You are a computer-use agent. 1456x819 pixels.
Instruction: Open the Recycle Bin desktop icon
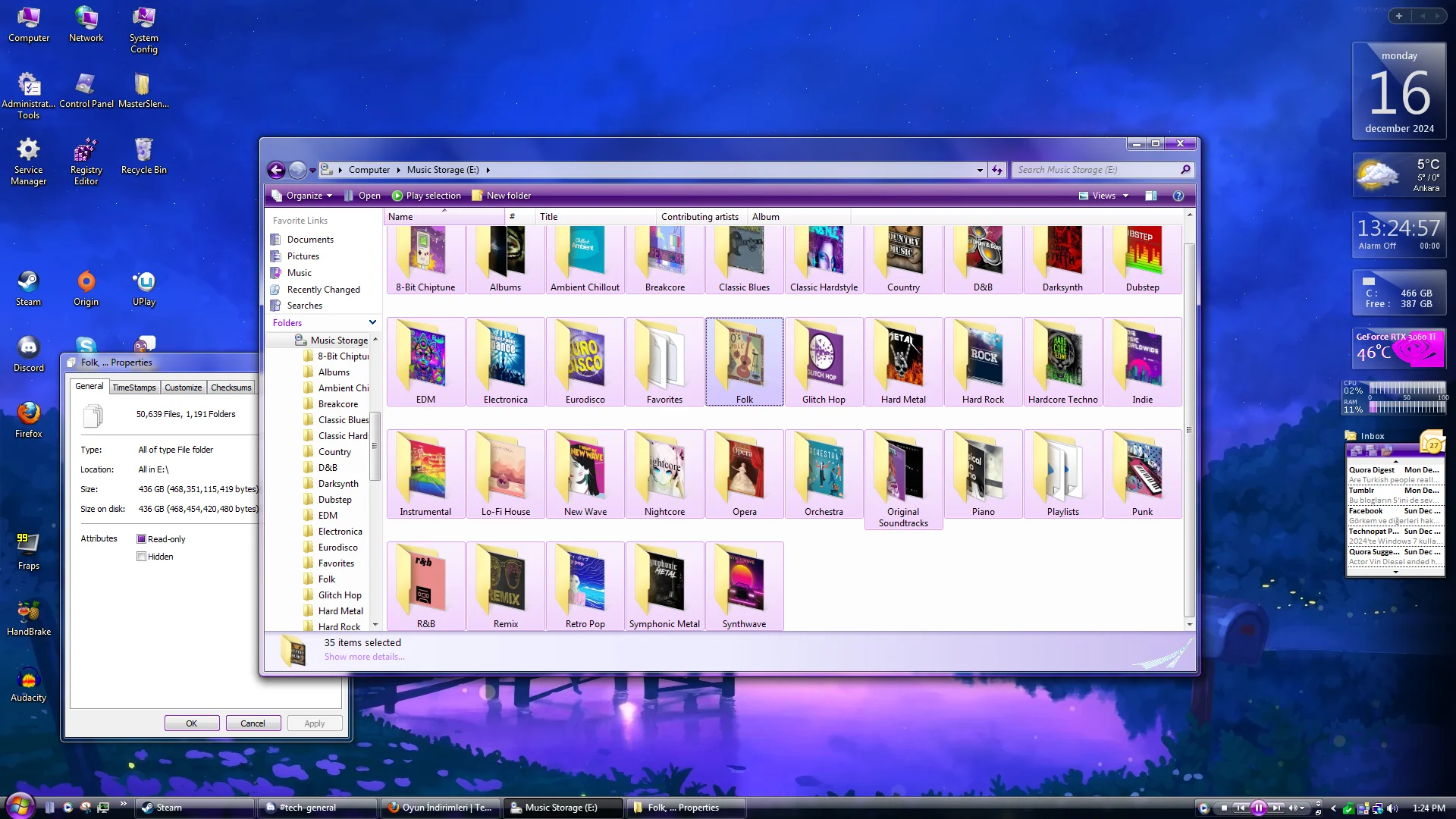click(144, 156)
